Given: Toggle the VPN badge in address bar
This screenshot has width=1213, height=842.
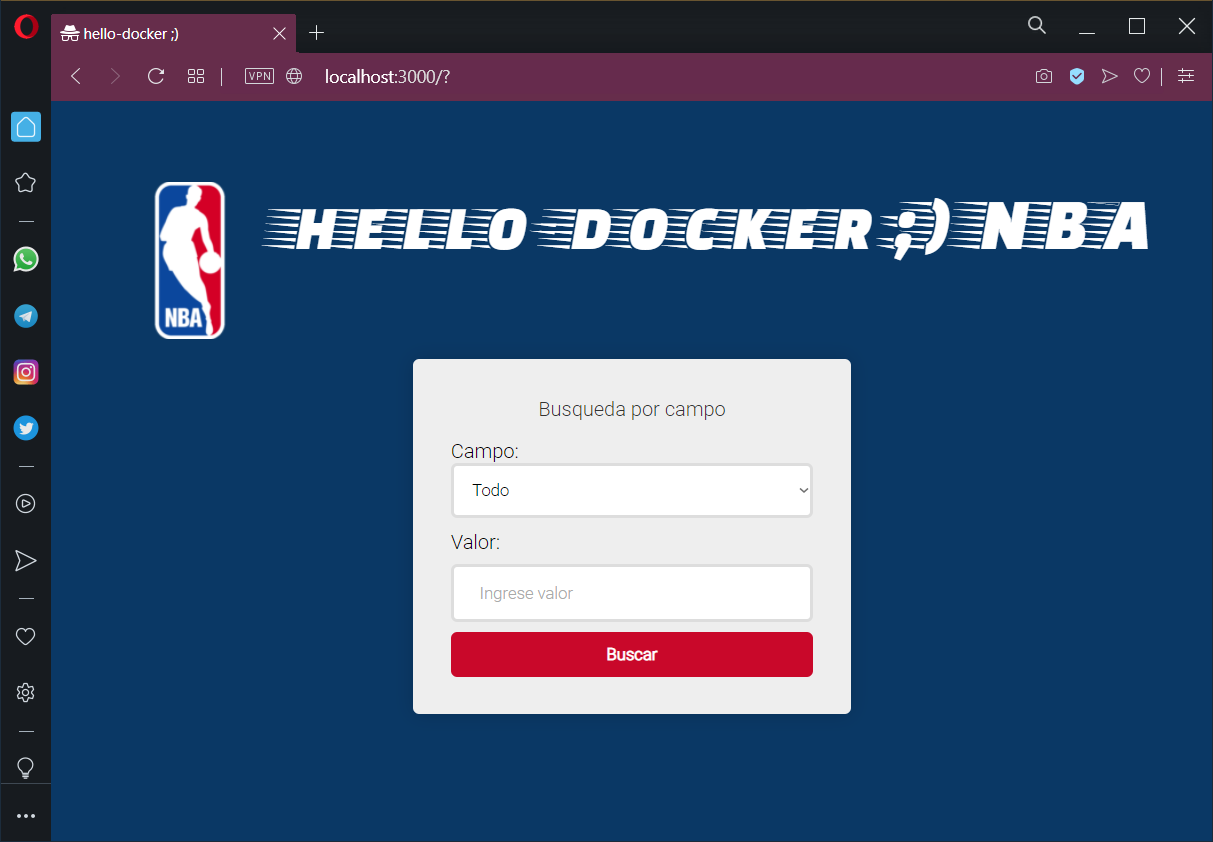Looking at the screenshot, I should coord(259,76).
